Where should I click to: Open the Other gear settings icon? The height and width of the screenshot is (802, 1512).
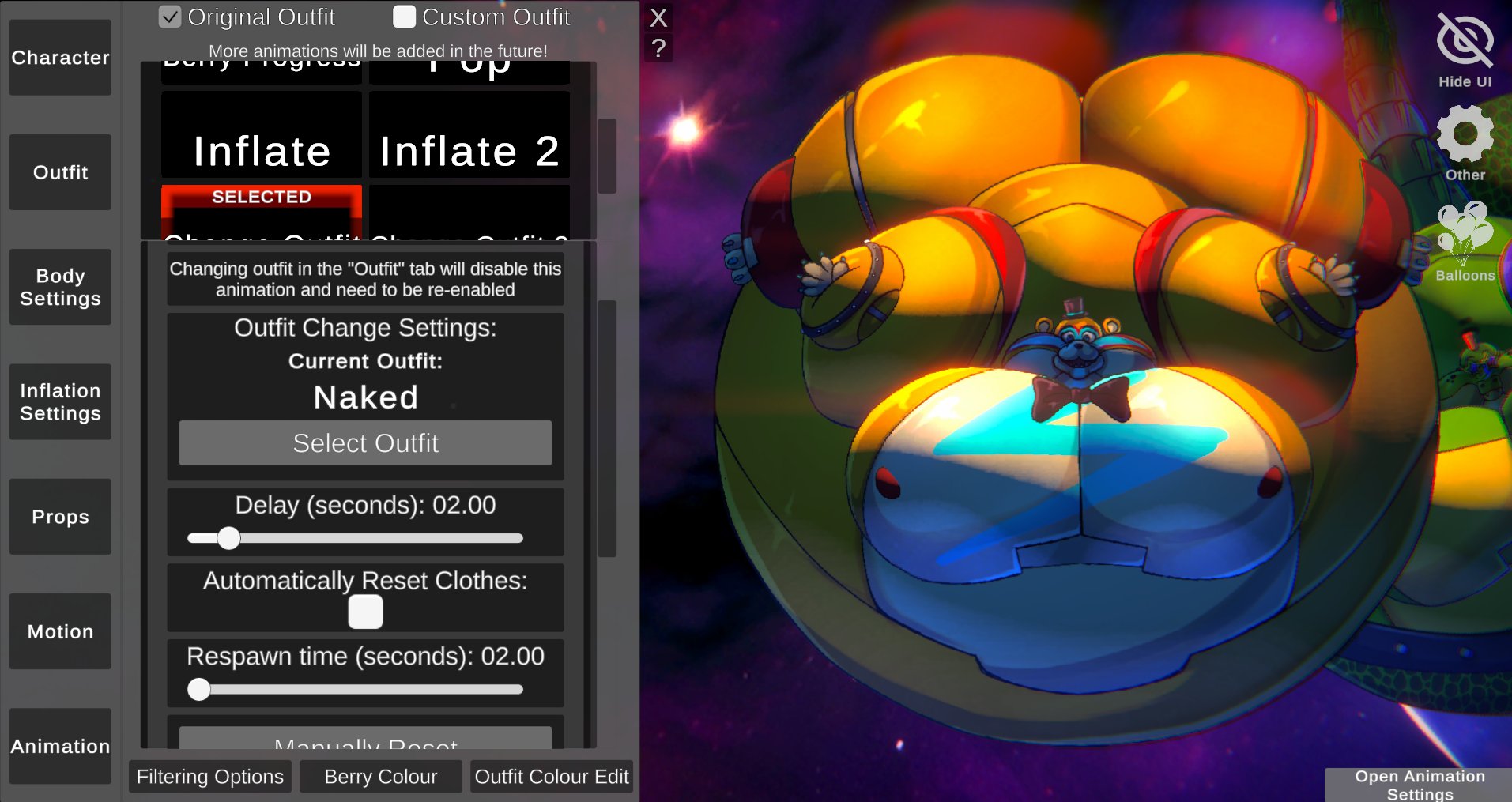click(1465, 134)
